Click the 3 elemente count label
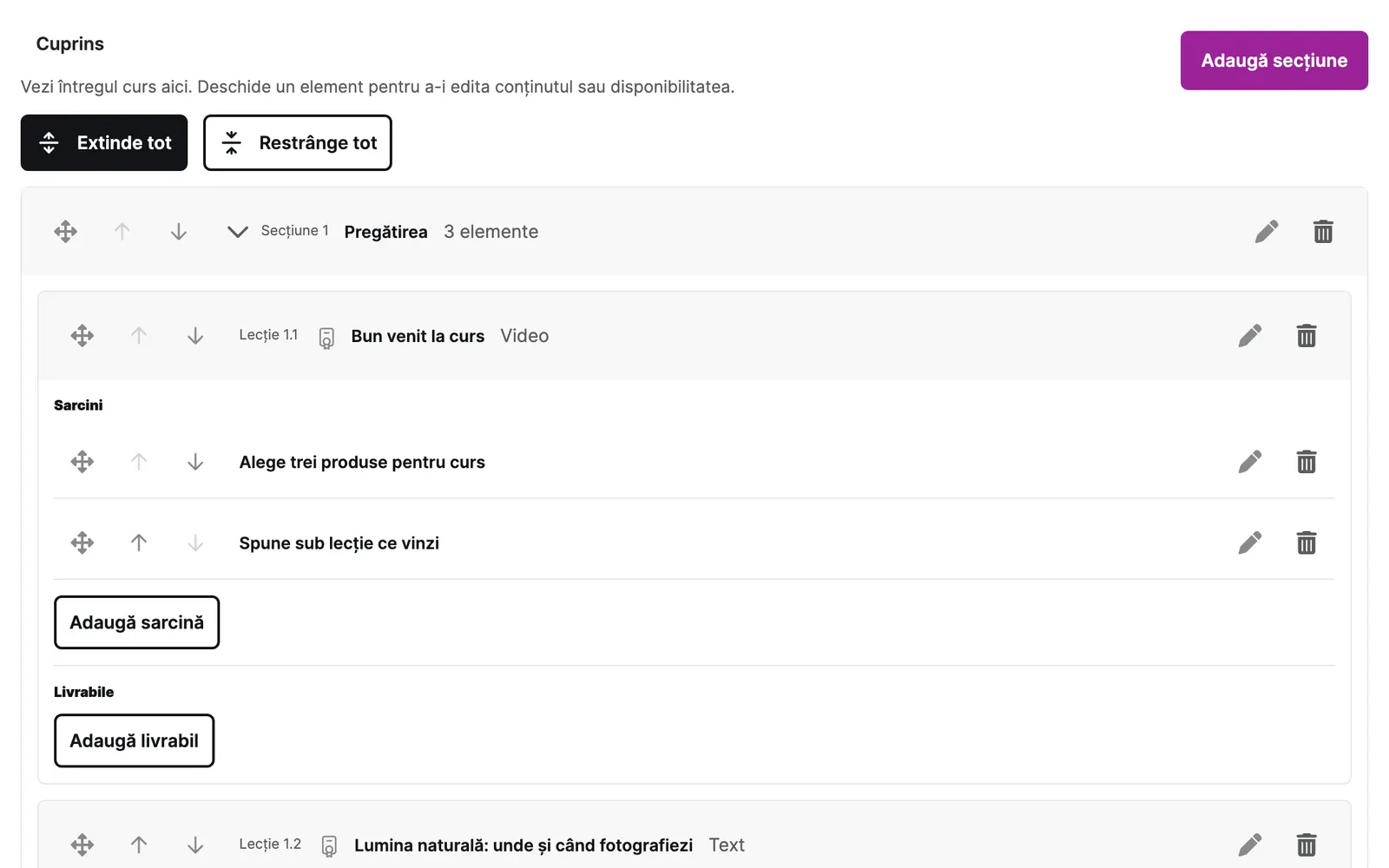The width and height of the screenshot is (1389, 868). click(490, 232)
